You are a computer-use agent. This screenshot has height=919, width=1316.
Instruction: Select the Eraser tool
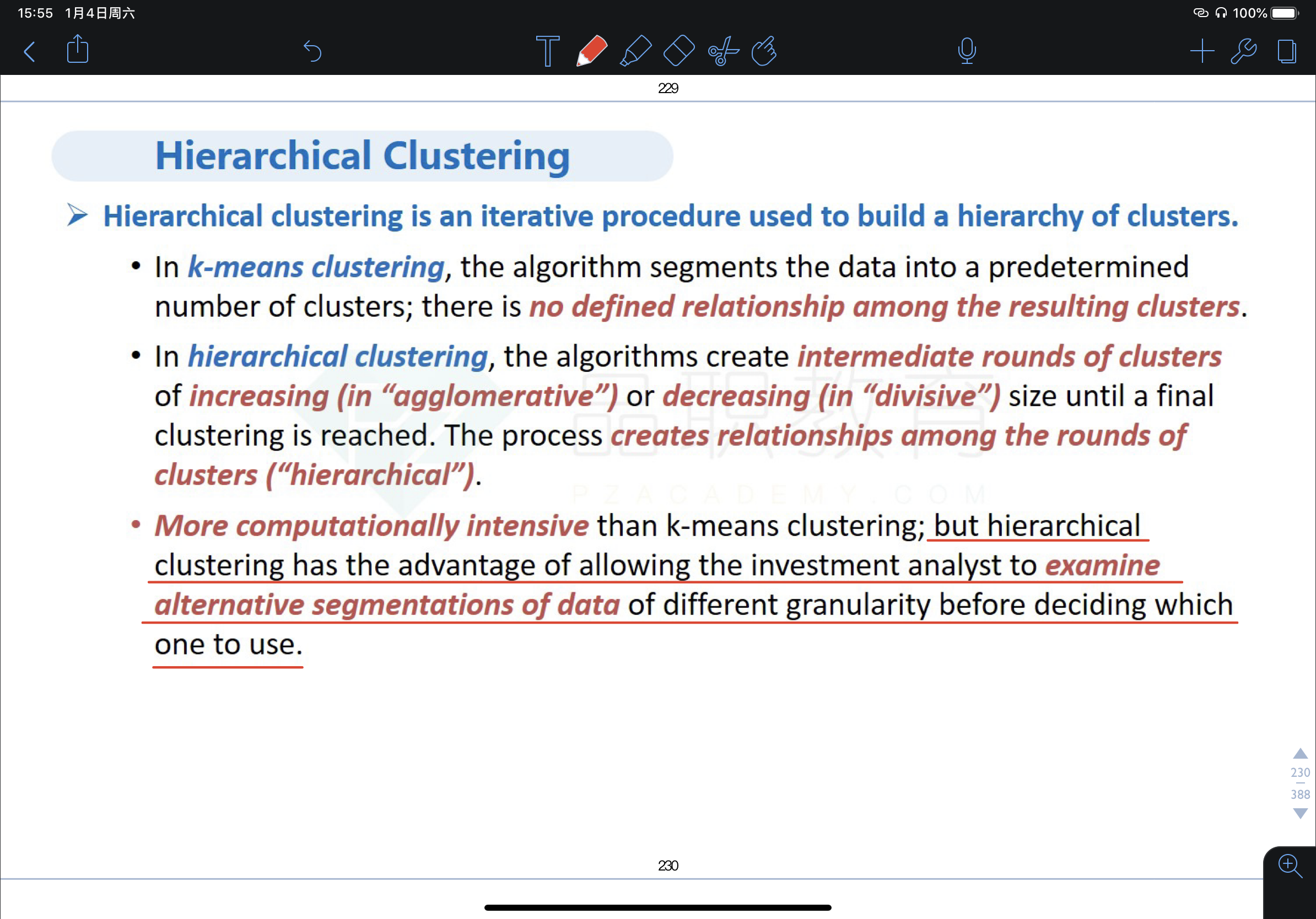678,51
